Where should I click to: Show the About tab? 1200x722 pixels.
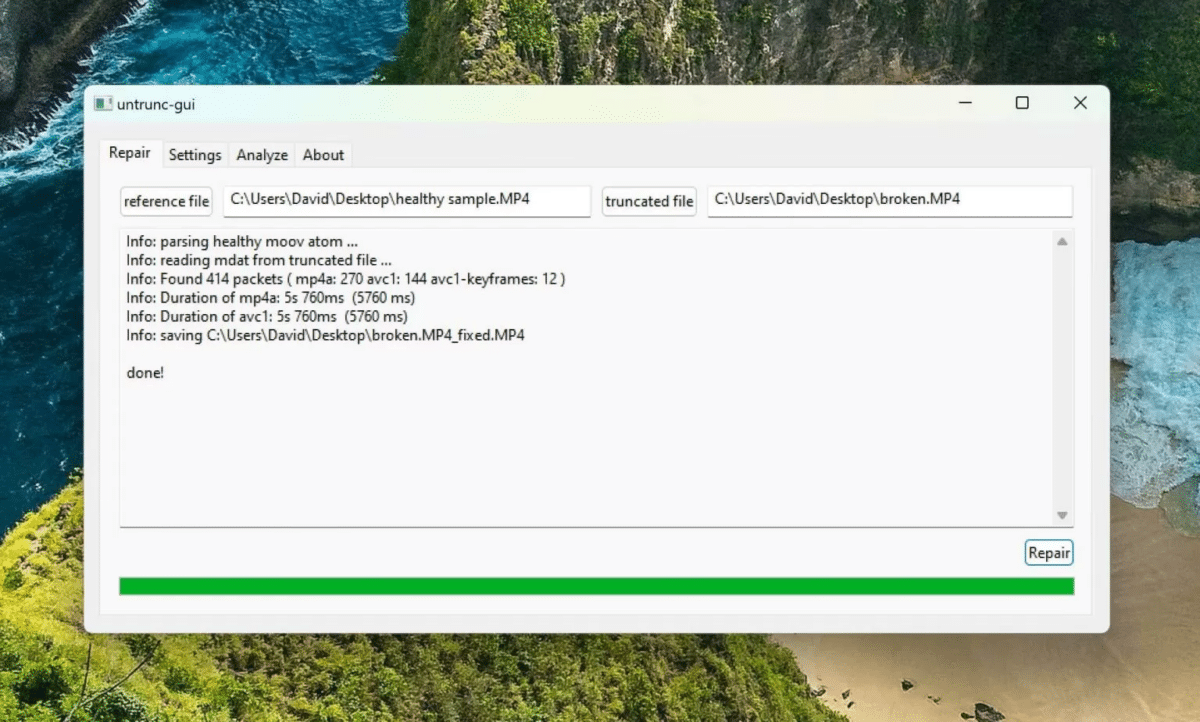tap(323, 155)
